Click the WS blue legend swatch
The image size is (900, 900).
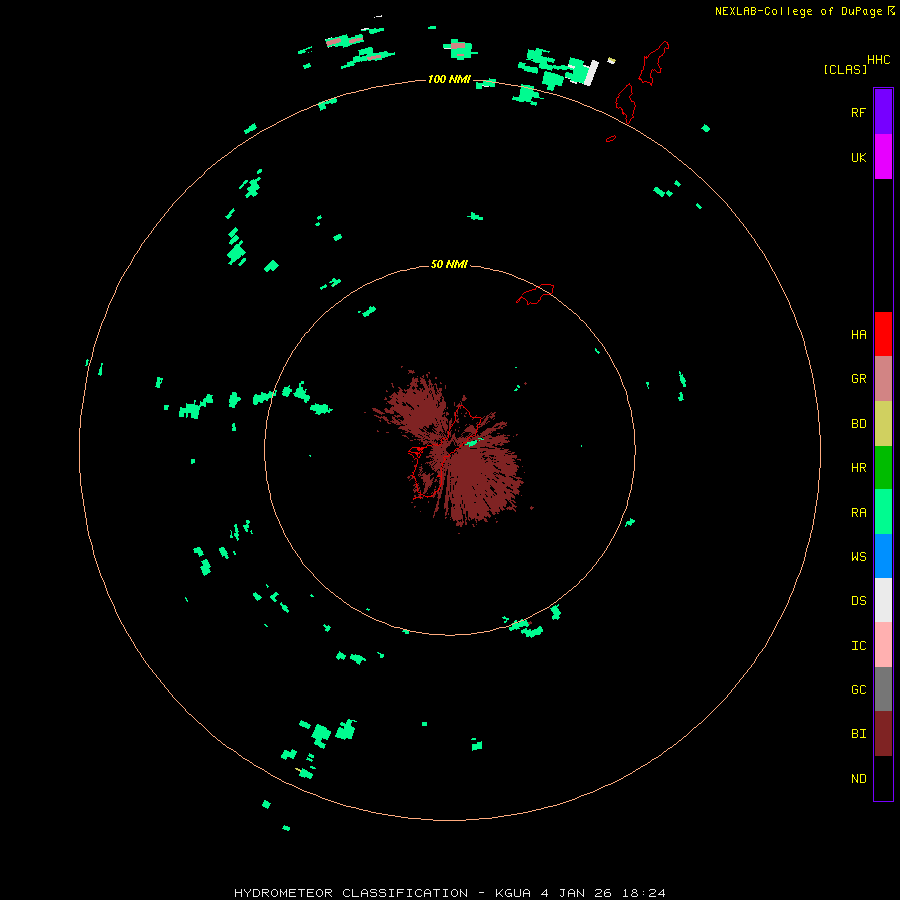pyautogui.click(x=883, y=556)
